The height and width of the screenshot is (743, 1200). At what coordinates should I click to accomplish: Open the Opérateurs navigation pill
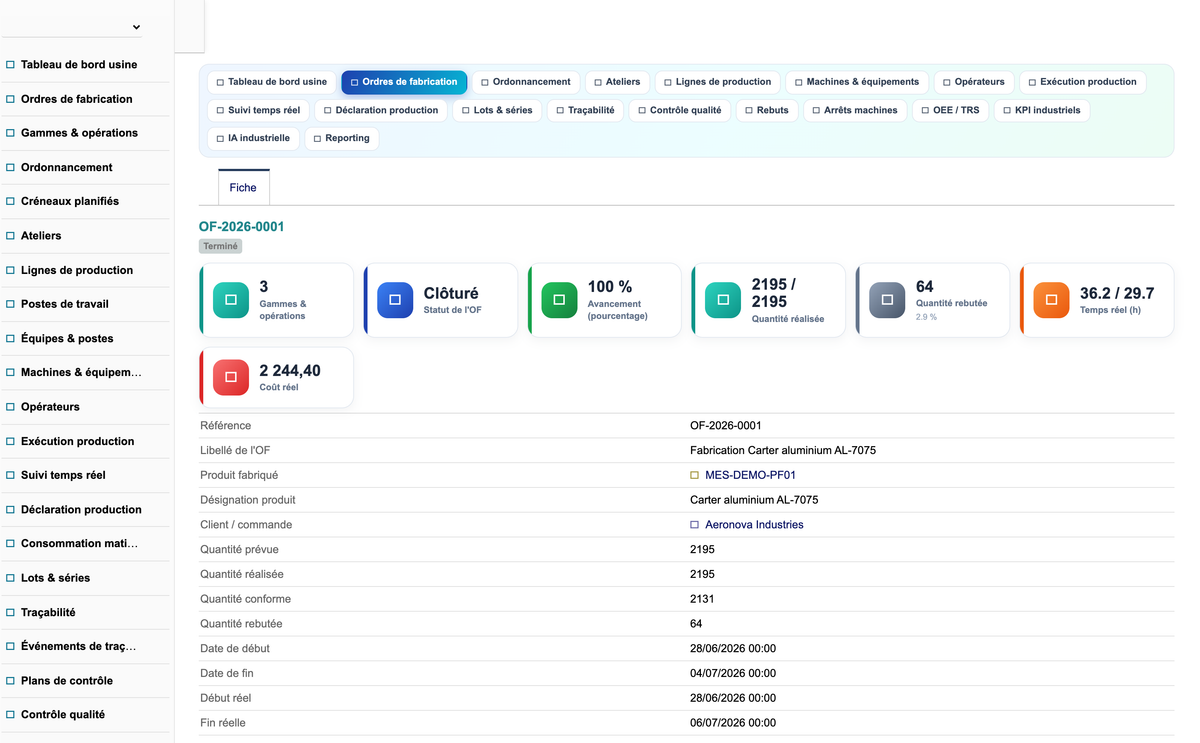974,82
